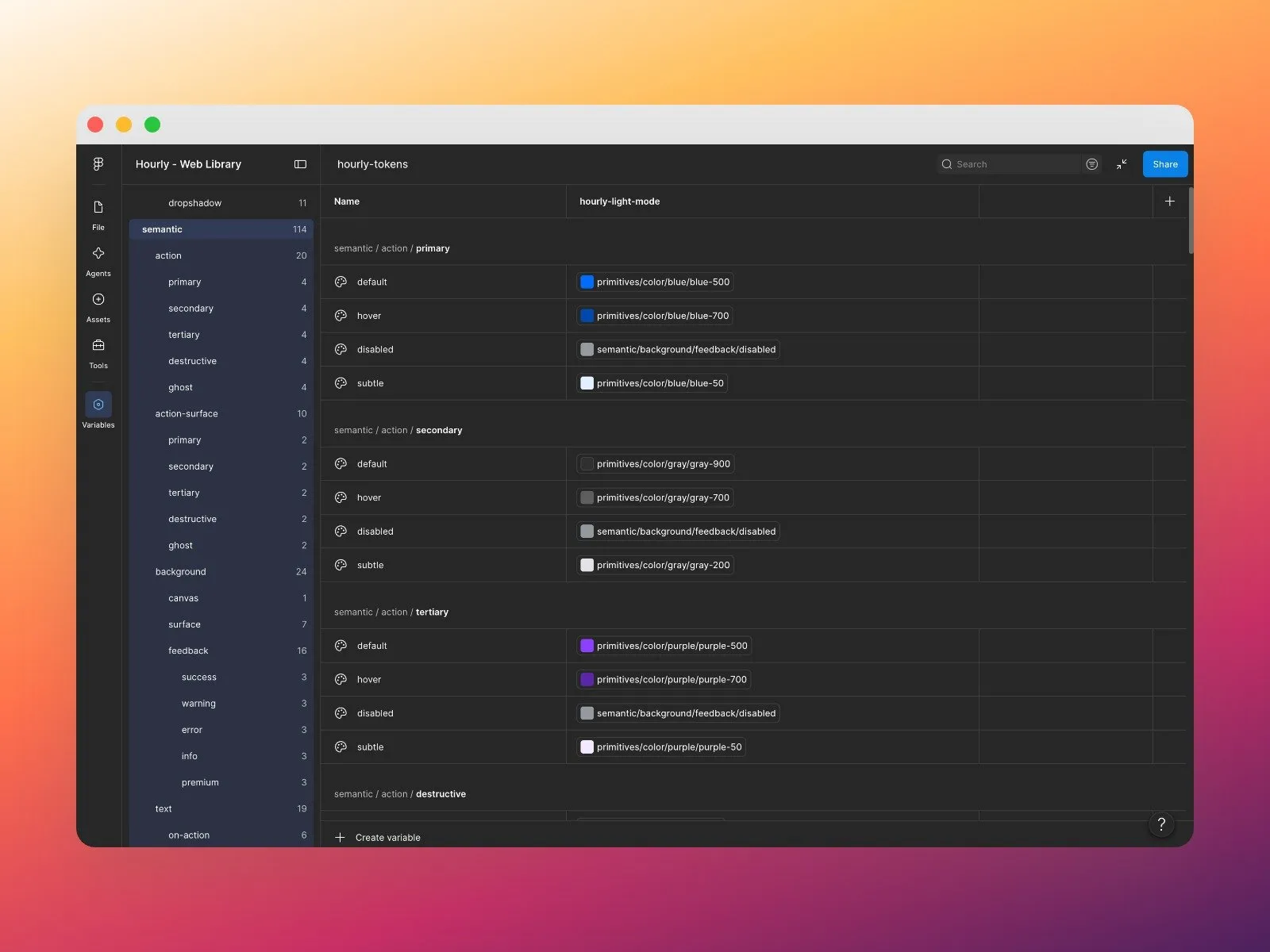Click the color icon of primary default
Viewport: 1270px width, 952px height.
(341, 282)
